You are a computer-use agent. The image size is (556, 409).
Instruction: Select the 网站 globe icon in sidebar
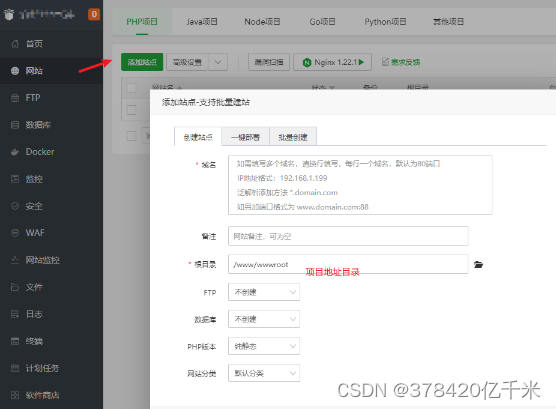tap(15, 71)
